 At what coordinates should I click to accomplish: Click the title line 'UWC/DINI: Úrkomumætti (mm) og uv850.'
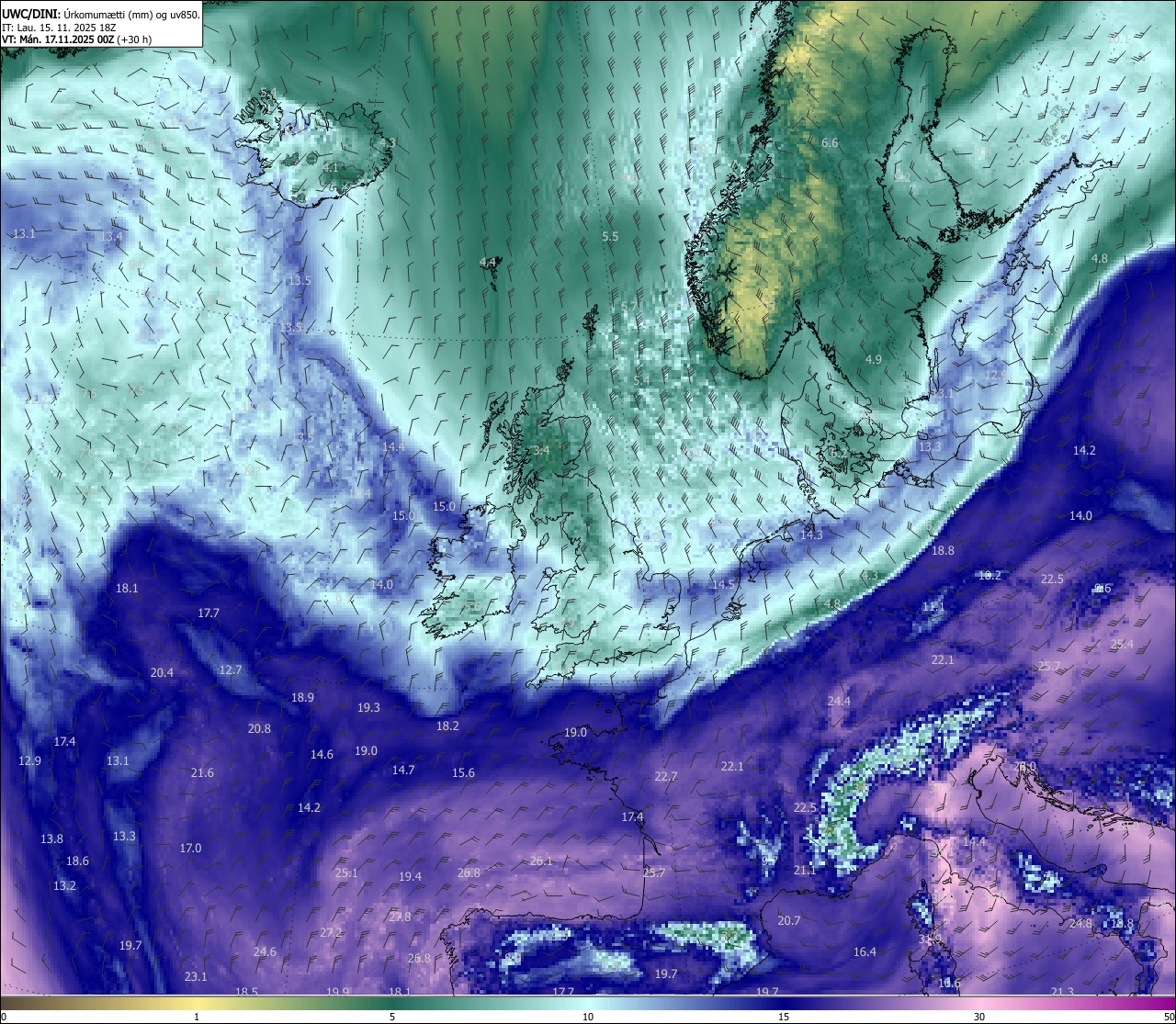[x=100, y=15]
